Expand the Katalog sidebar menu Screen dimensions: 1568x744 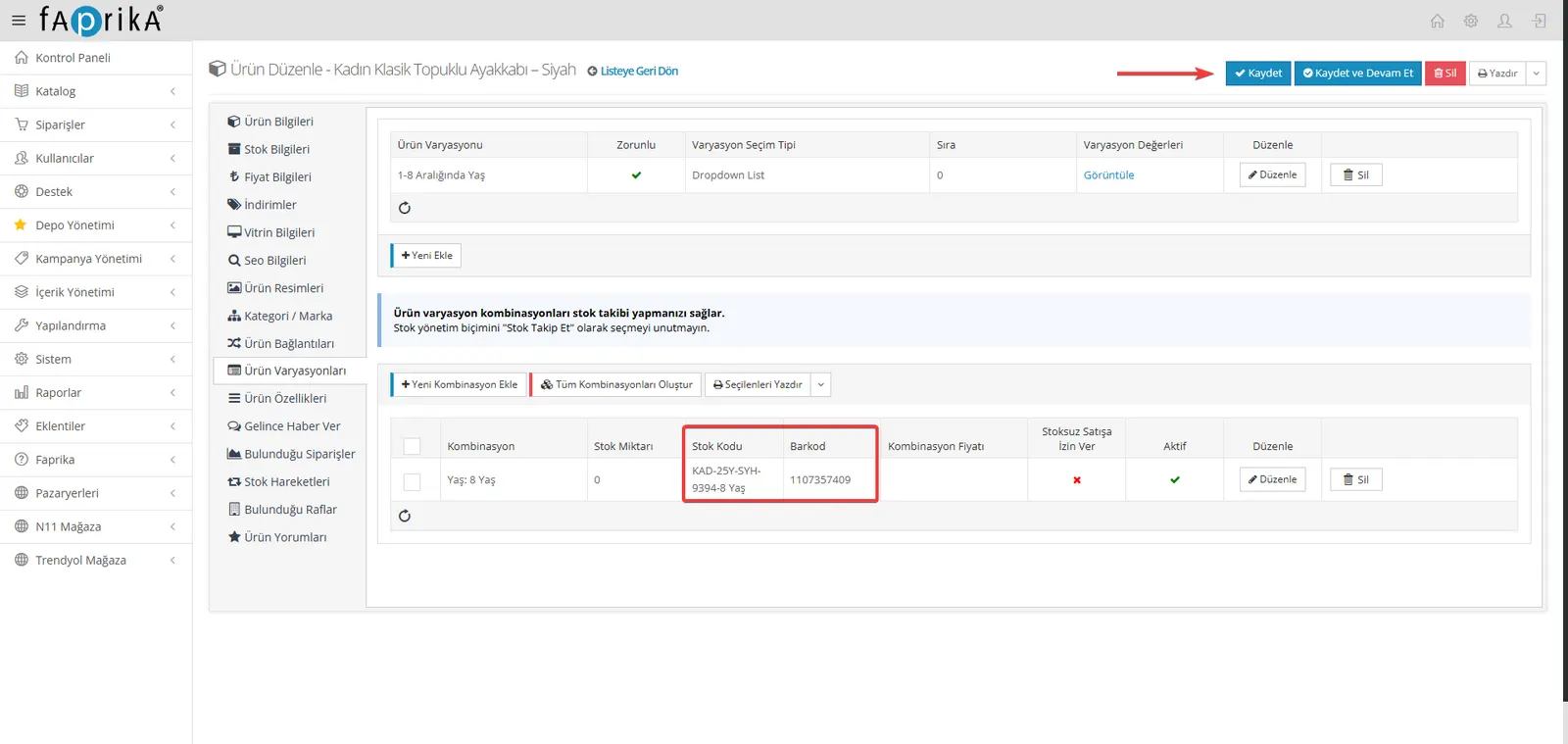click(x=96, y=91)
